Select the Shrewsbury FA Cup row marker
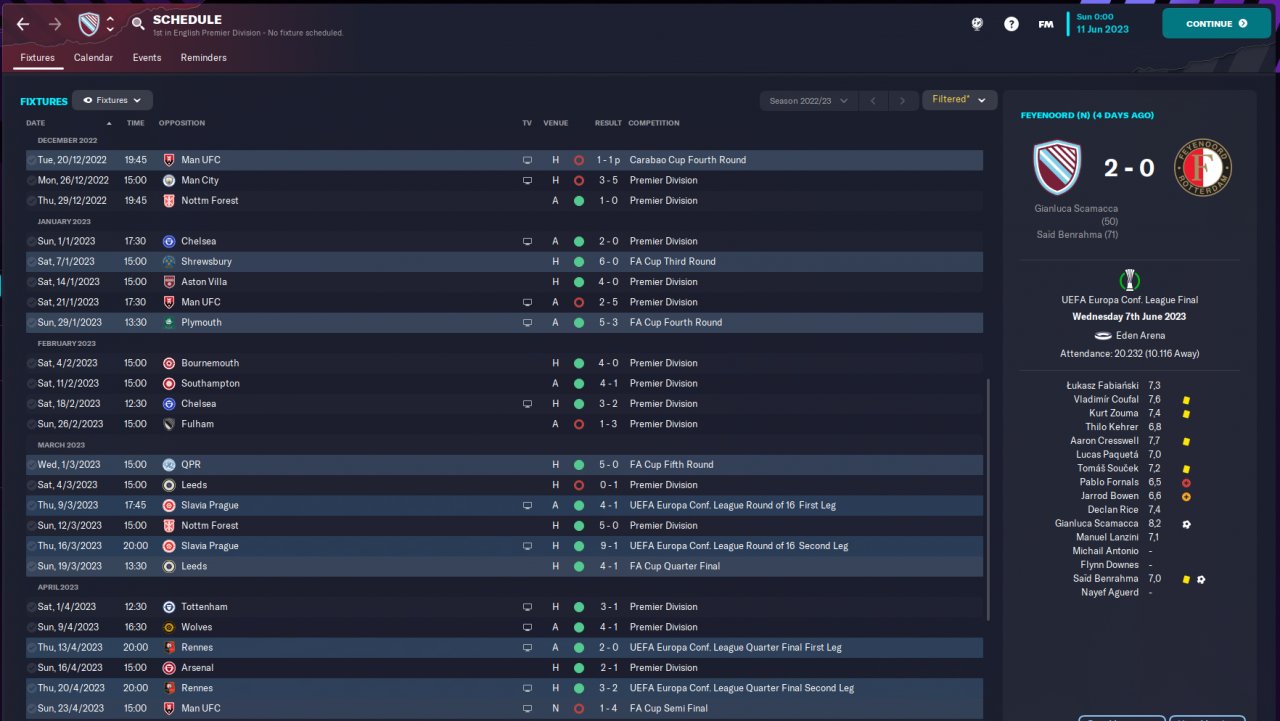Image resolution: width=1280 pixels, height=721 pixels. [x=32, y=262]
